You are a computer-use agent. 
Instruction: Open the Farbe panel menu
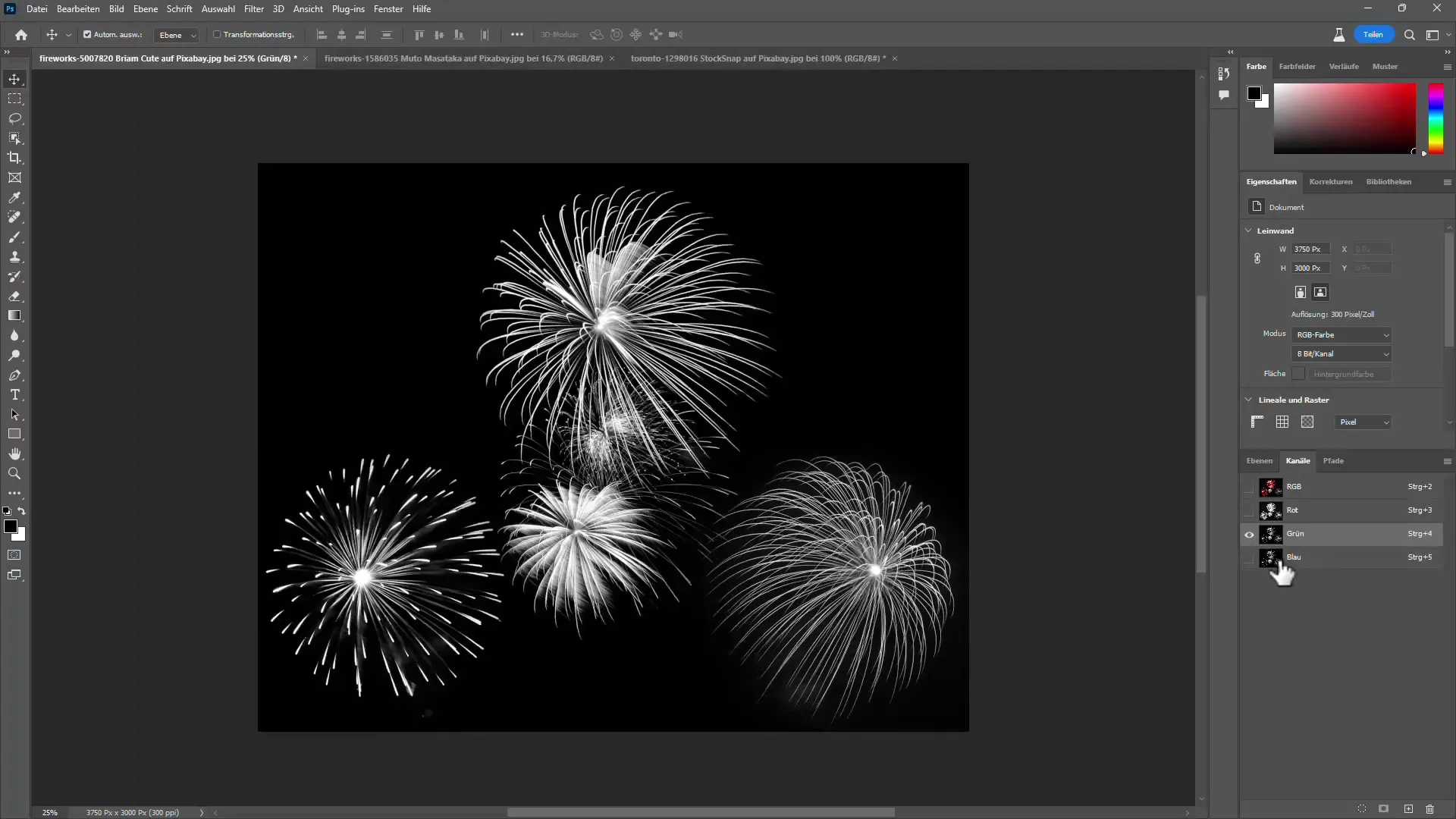point(1447,67)
